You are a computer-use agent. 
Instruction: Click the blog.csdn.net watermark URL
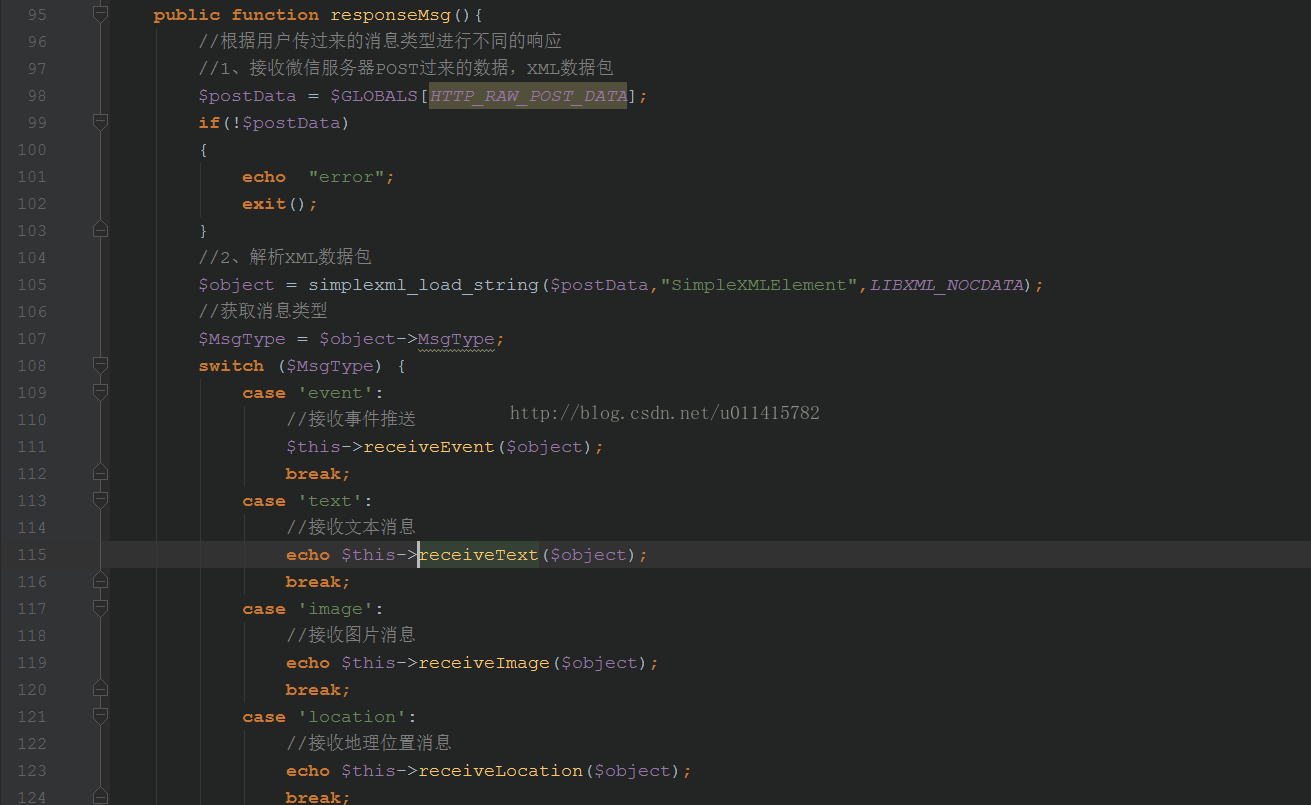(664, 413)
